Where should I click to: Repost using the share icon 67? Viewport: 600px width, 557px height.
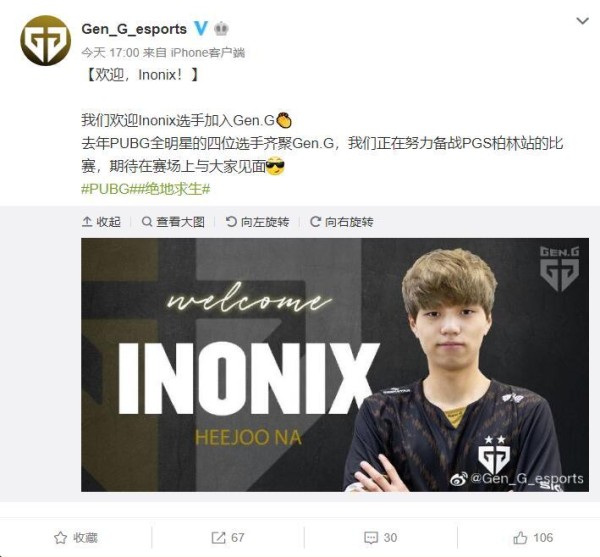(228, 537)
